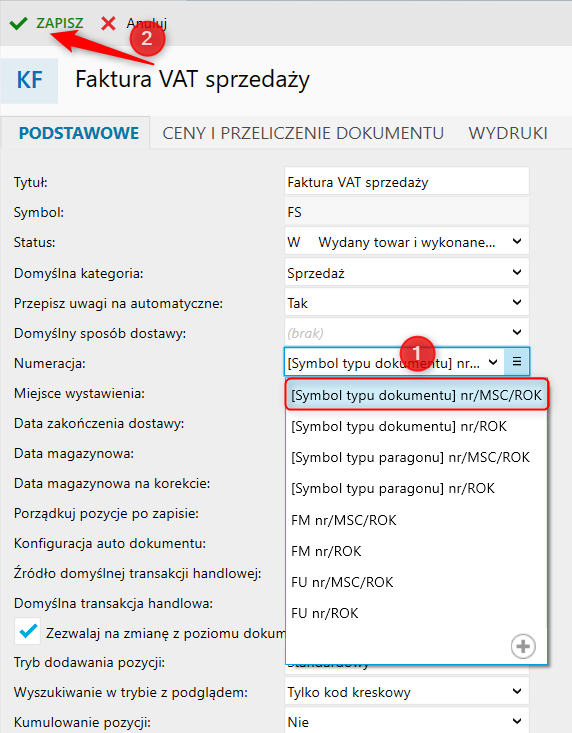The width and height of the screenshot is (572, 733).
Task: Click the plus icon to add numbering
Action: [x=523, y=647]
